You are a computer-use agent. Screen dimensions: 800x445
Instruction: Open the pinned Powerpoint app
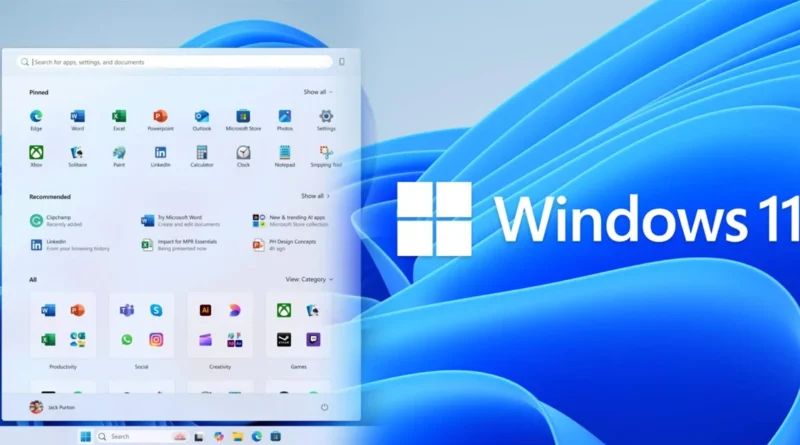(x=160, y=120)
